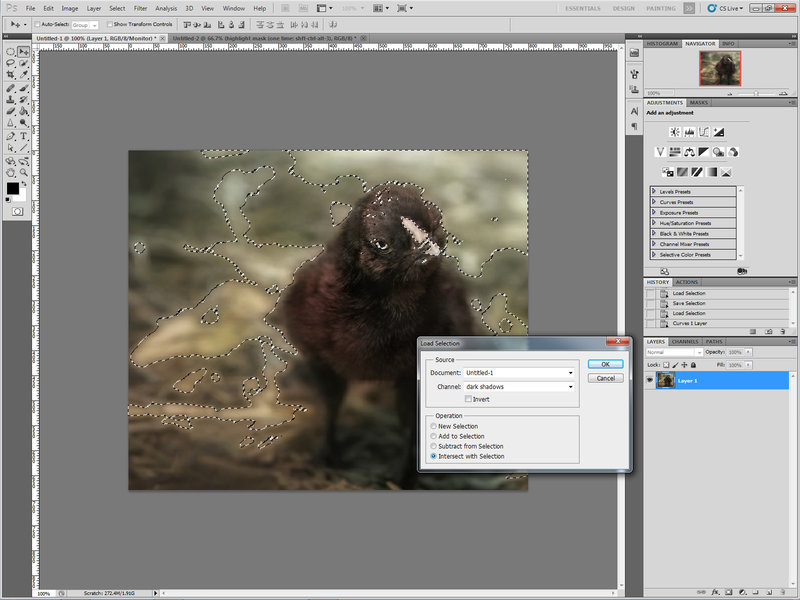Hide Layer 1 using its eye icon
Viewport: 800px width, 600px height.
point(649,380)
